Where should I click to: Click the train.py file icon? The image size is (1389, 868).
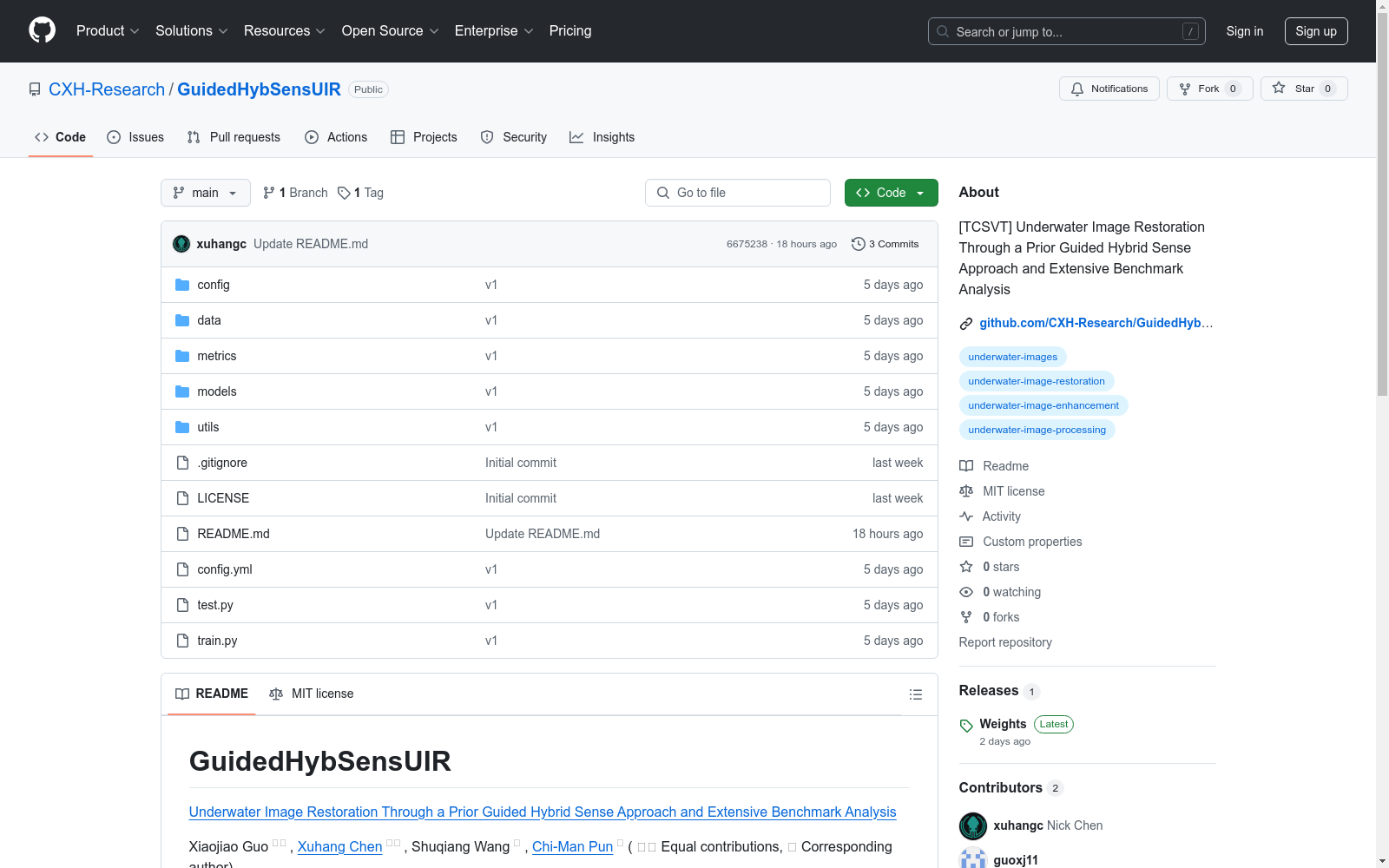(x=182, y=641)
